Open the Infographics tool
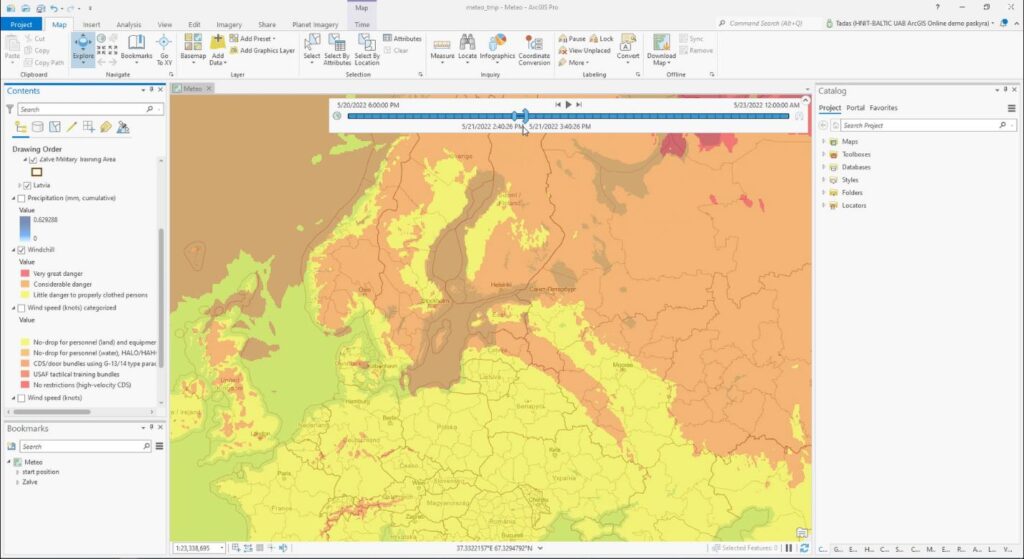The height and width of the screenshot is (559, 1024). tap(497, 45)
